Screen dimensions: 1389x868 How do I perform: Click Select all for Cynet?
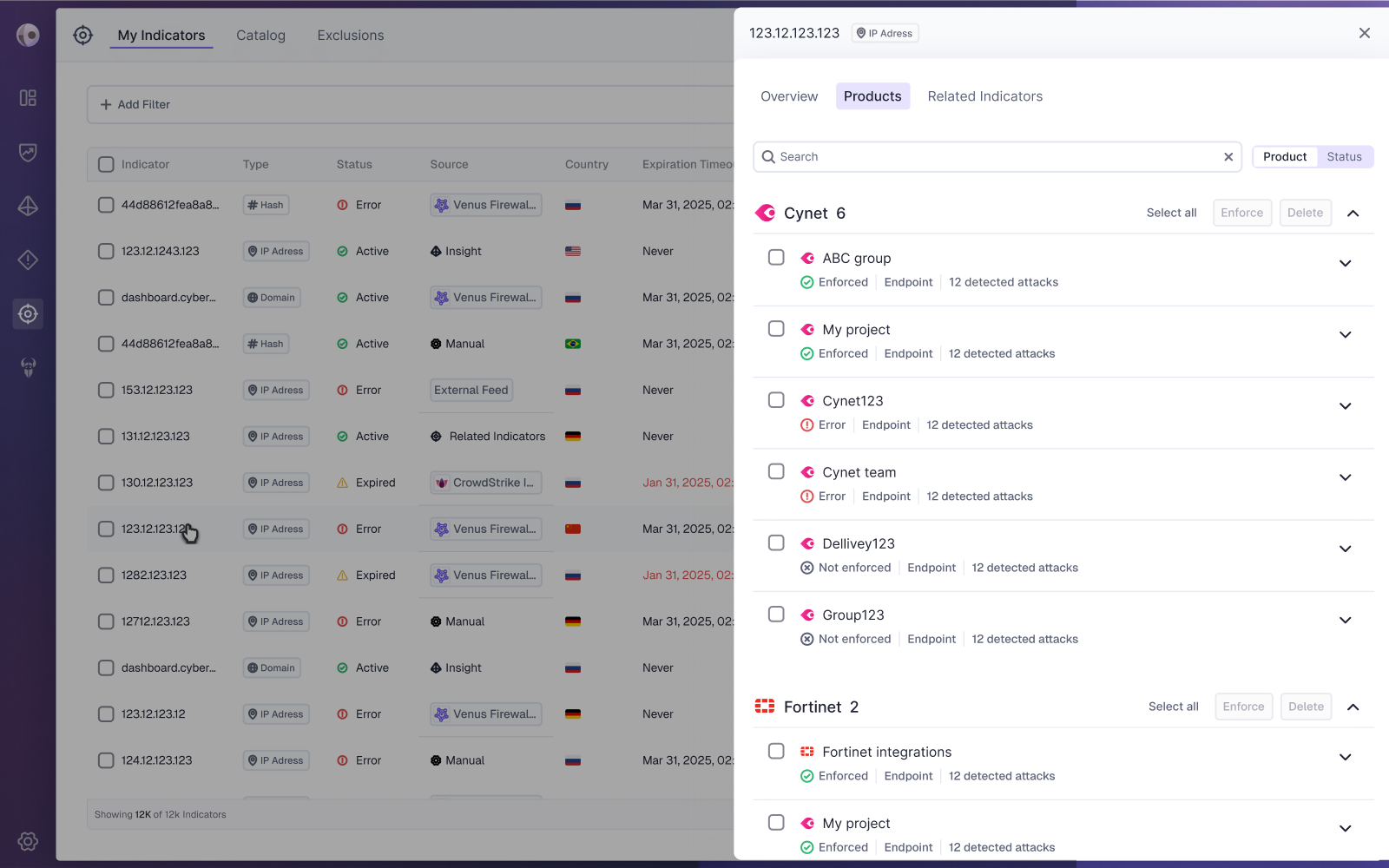(x=1171, y=213)
